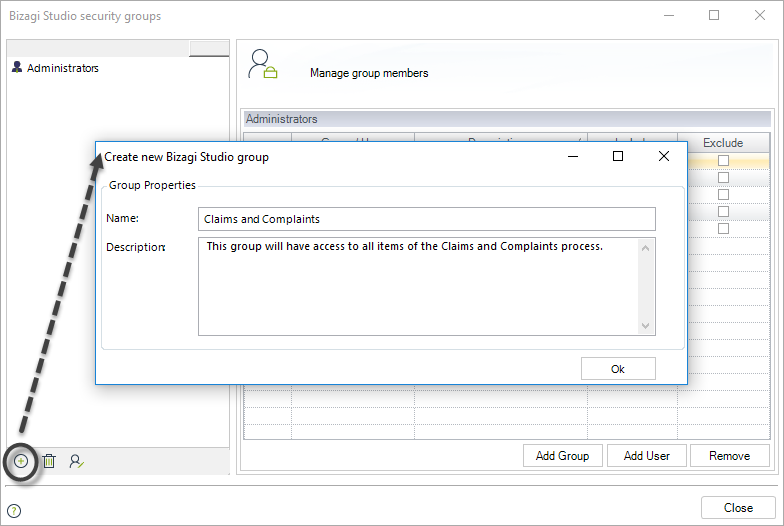Screen dimensions: 784x526
Task: Confirm the new group with Ok
Action: 618,369
